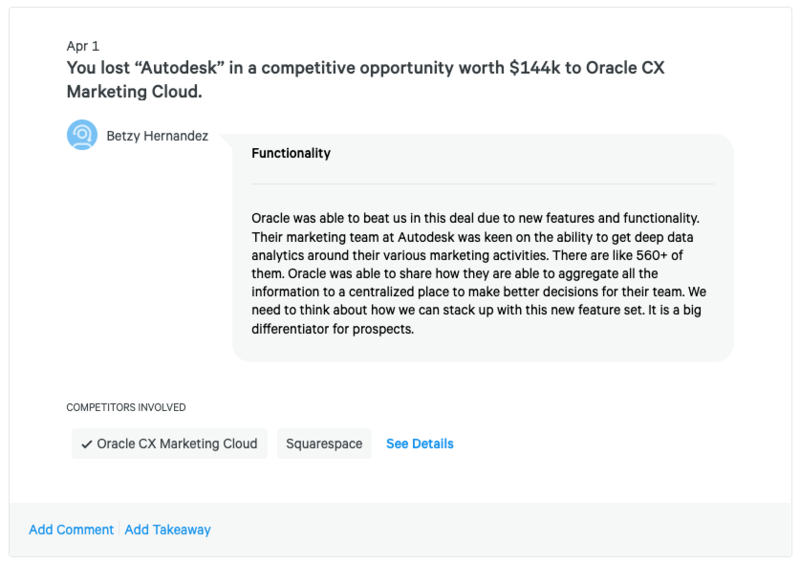800x563 pixels.
Task: Click the word "differentiator" in the comment
Action: click(297, 328)
